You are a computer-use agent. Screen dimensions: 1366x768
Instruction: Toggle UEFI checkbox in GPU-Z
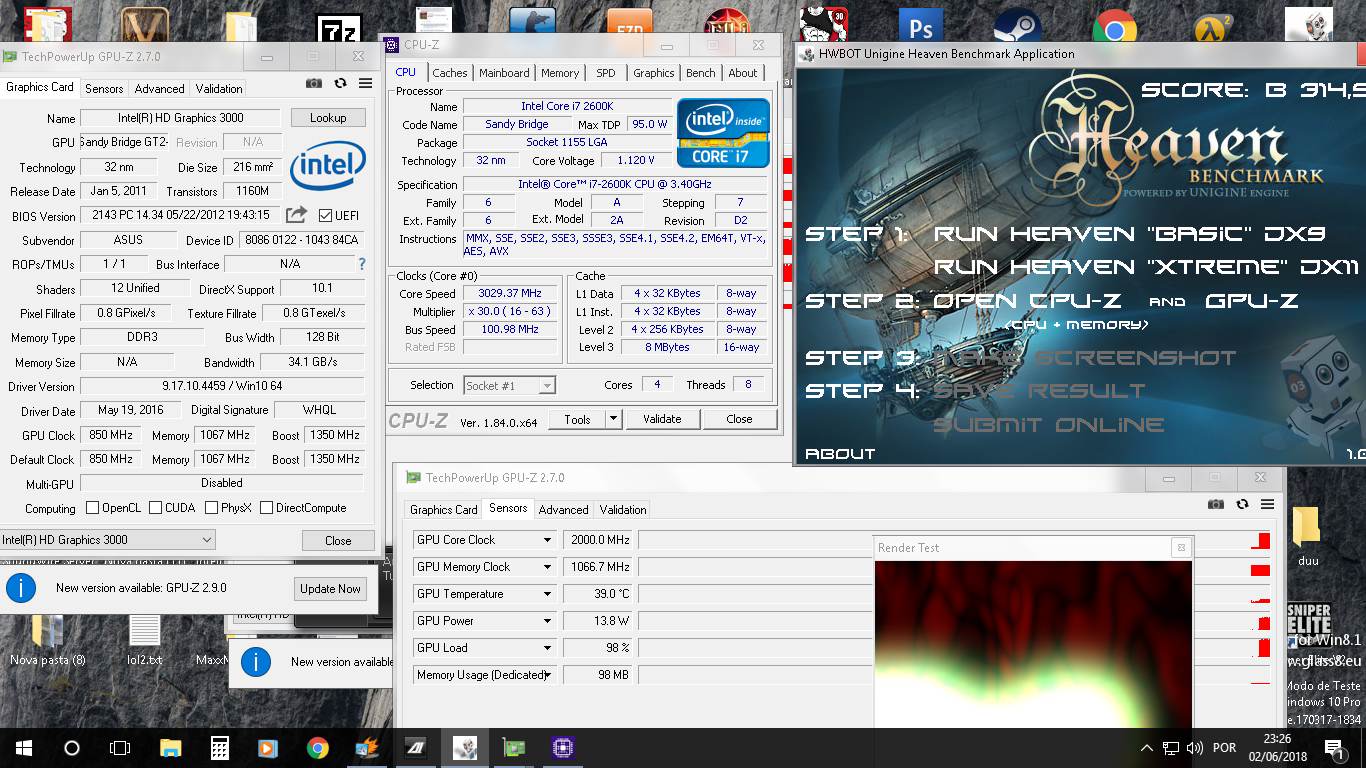(325, 215)
